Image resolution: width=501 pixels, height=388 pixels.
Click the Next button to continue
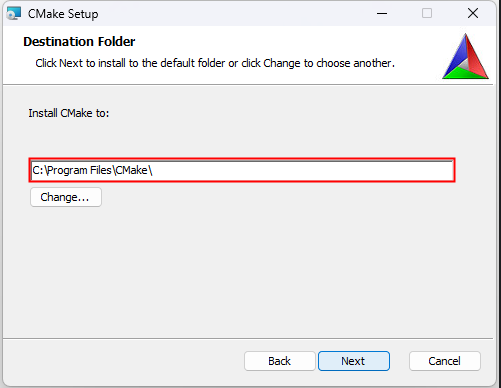[x=354, y=361]
